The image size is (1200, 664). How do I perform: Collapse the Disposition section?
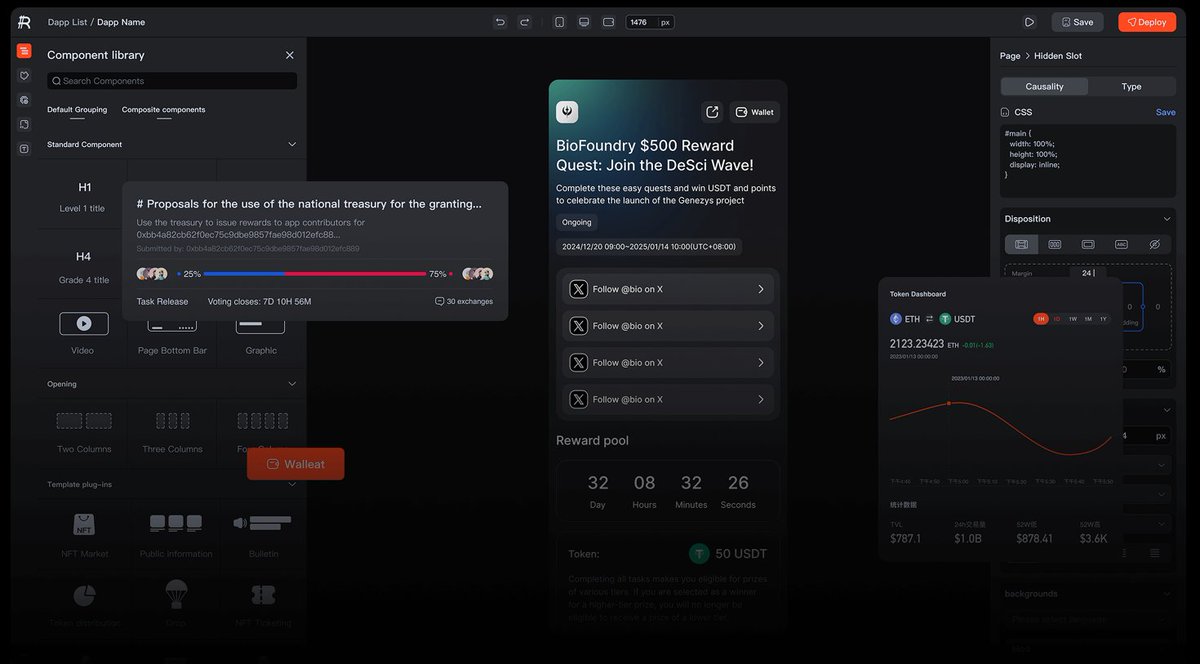coord(1167,218)
